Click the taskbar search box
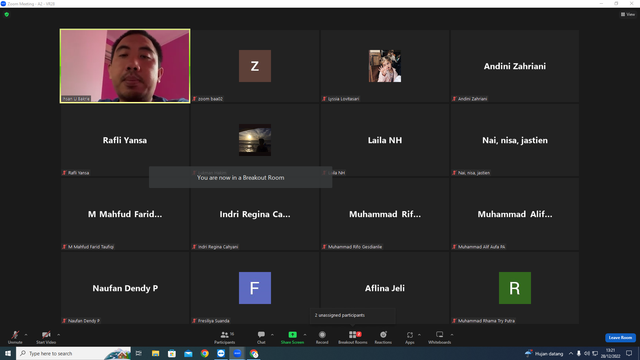 pyautogui.click(x=73, y=353)
